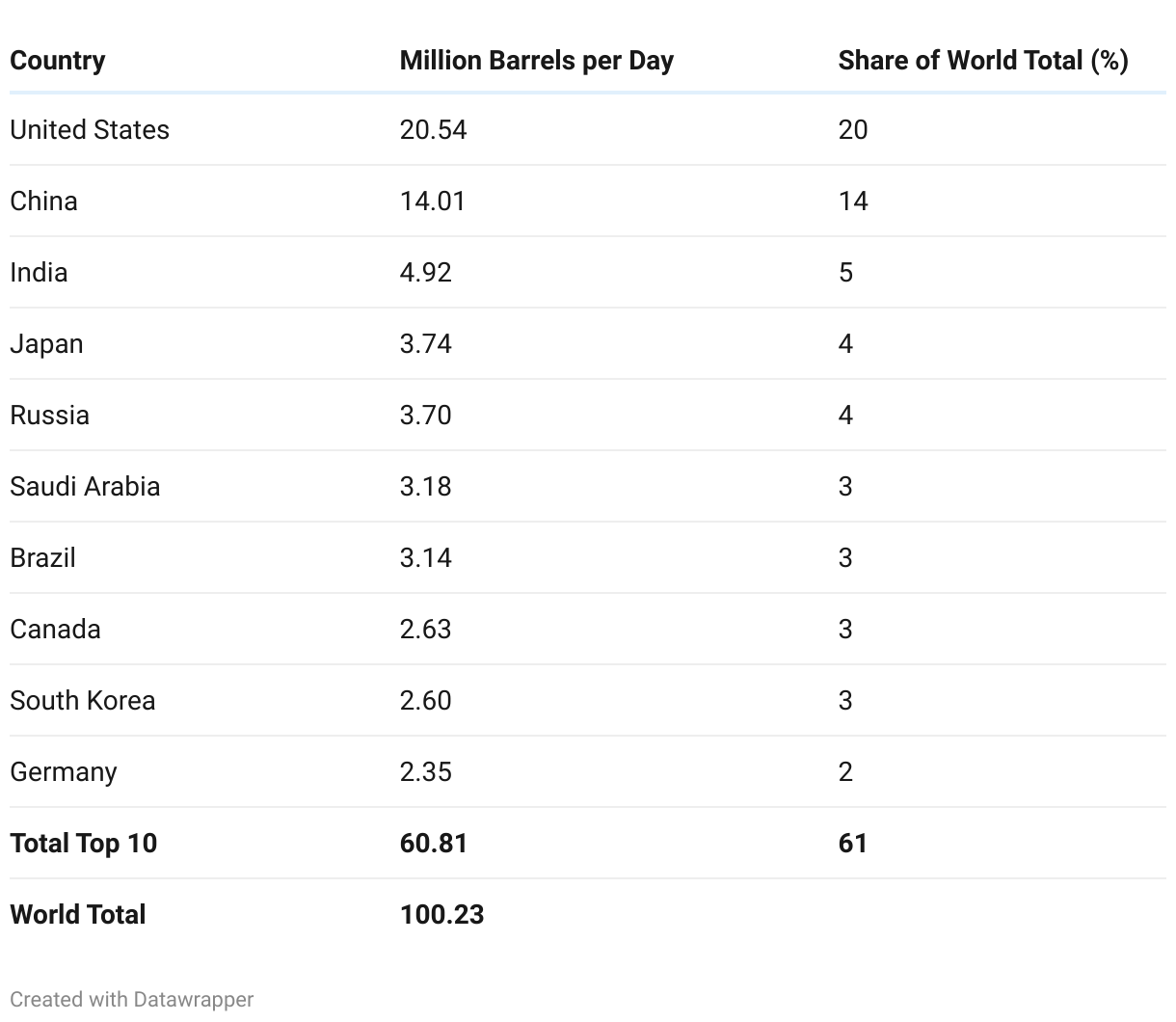Select the China country cell
This screenshot has height=1022, width=1176.
tap(44, 201)
